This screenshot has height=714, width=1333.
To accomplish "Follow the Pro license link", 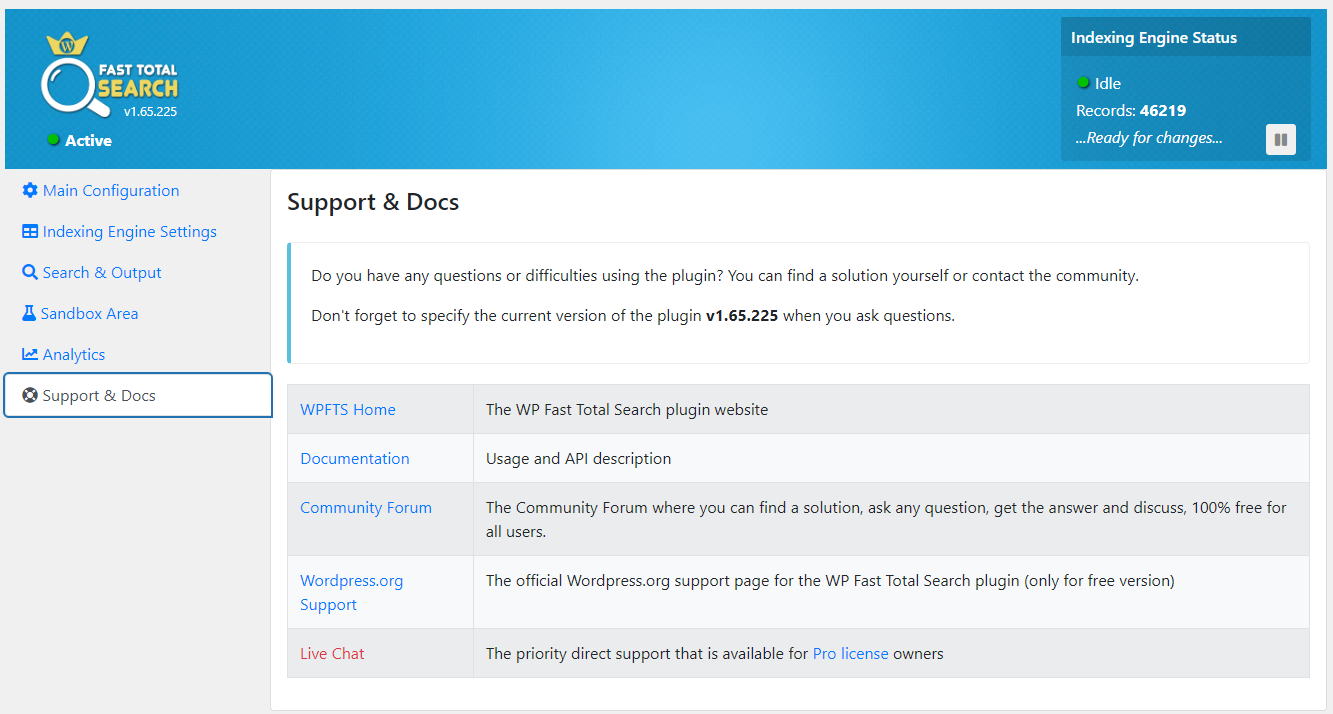I will pyautogui.click(x=850, y=653).
